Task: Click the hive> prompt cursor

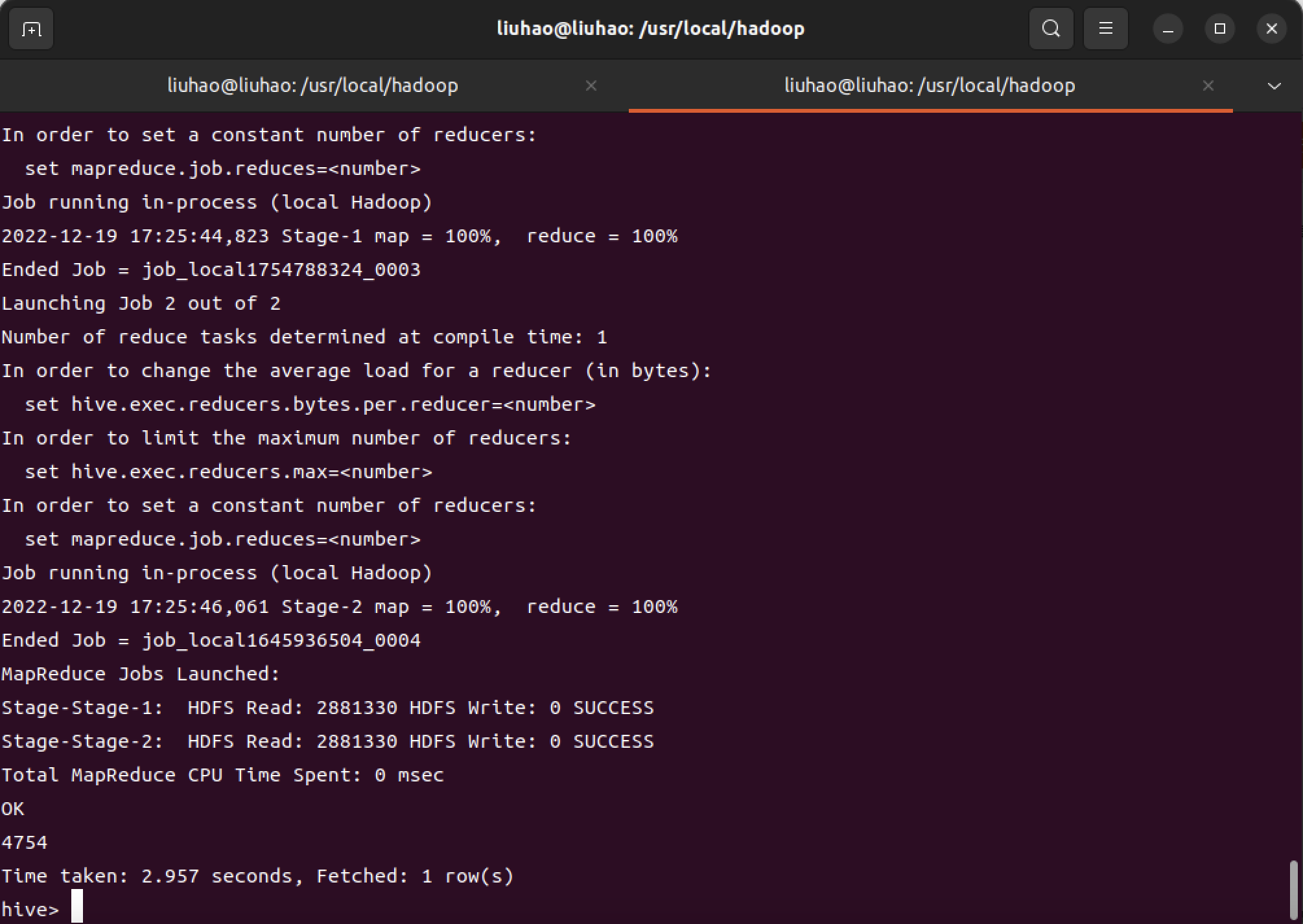Action: tap(77, 906)
